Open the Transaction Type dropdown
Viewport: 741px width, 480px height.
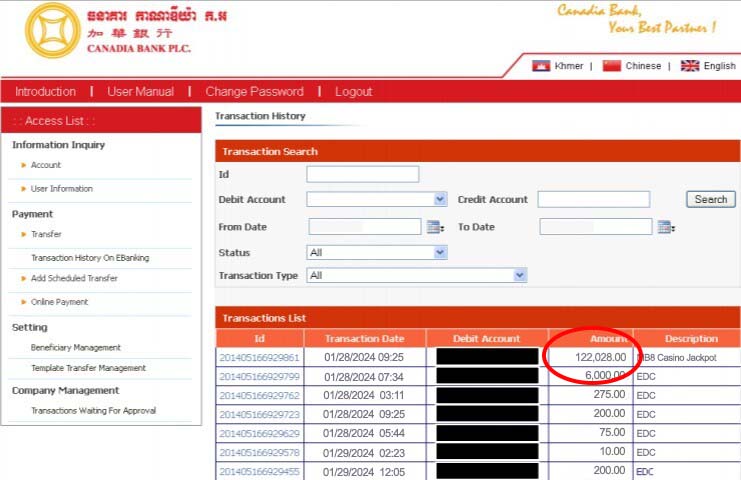click(x=519, y=275)
